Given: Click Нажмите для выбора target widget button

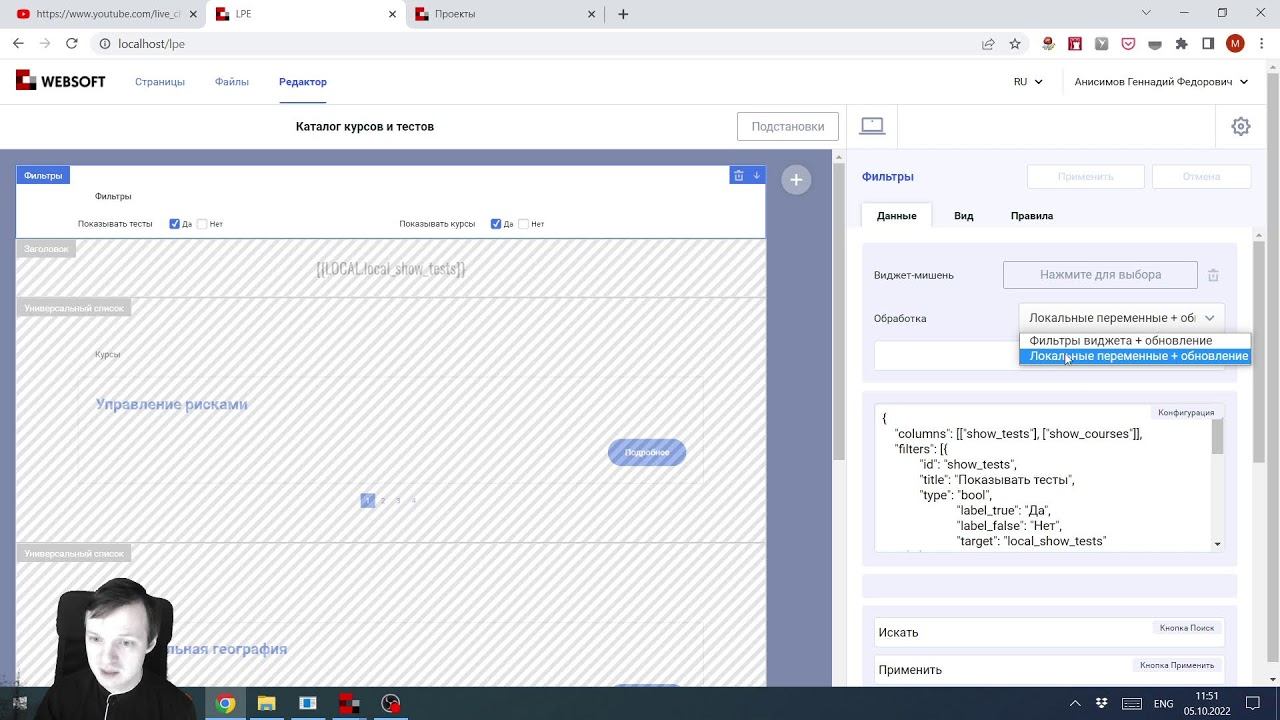Looking at the screenshot, I should point(1100,275).
